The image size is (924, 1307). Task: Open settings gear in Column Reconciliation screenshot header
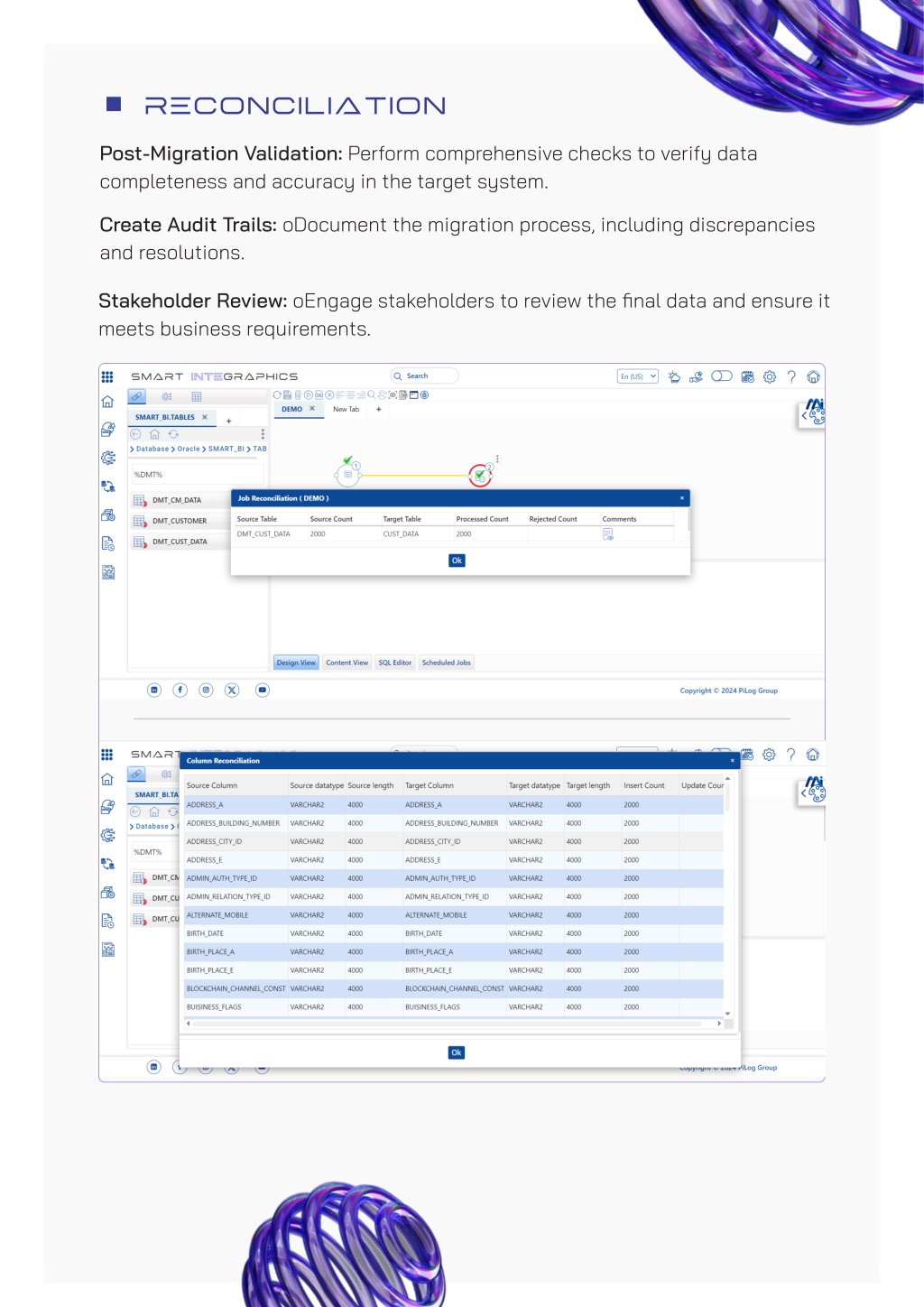pos(769,755)
